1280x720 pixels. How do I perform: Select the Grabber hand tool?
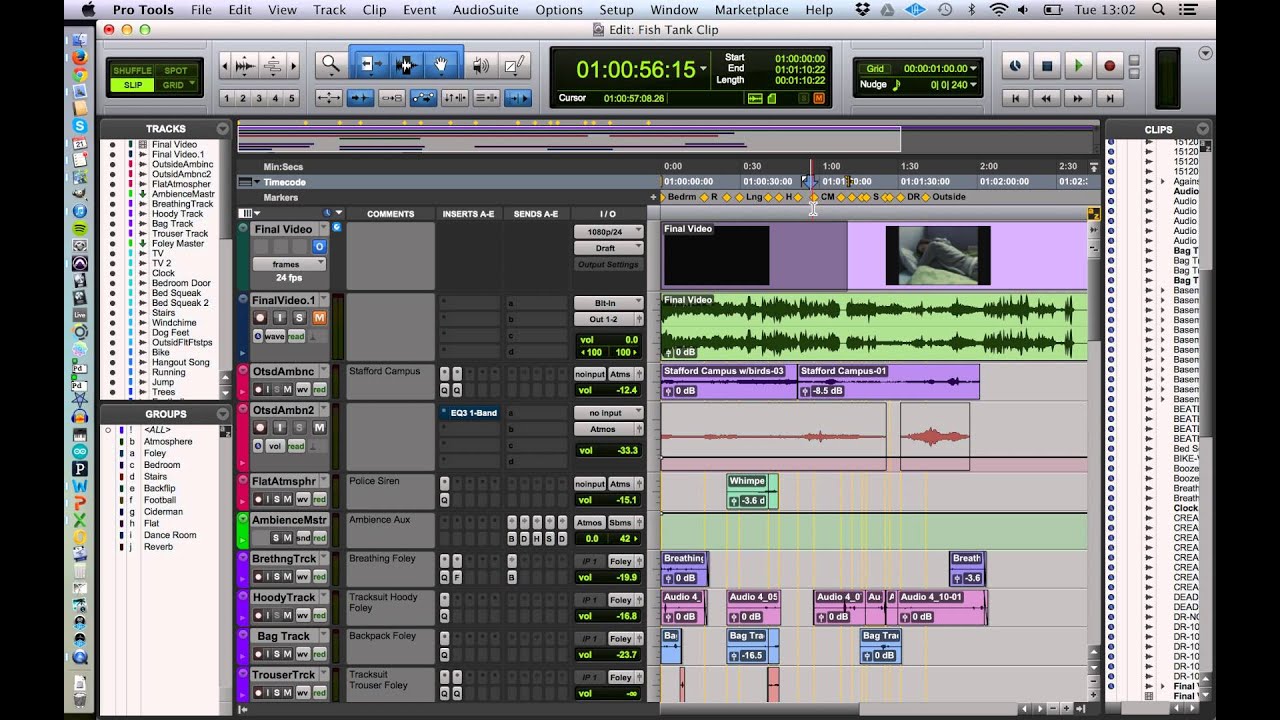pyautogui.click(x=442, y=66)
